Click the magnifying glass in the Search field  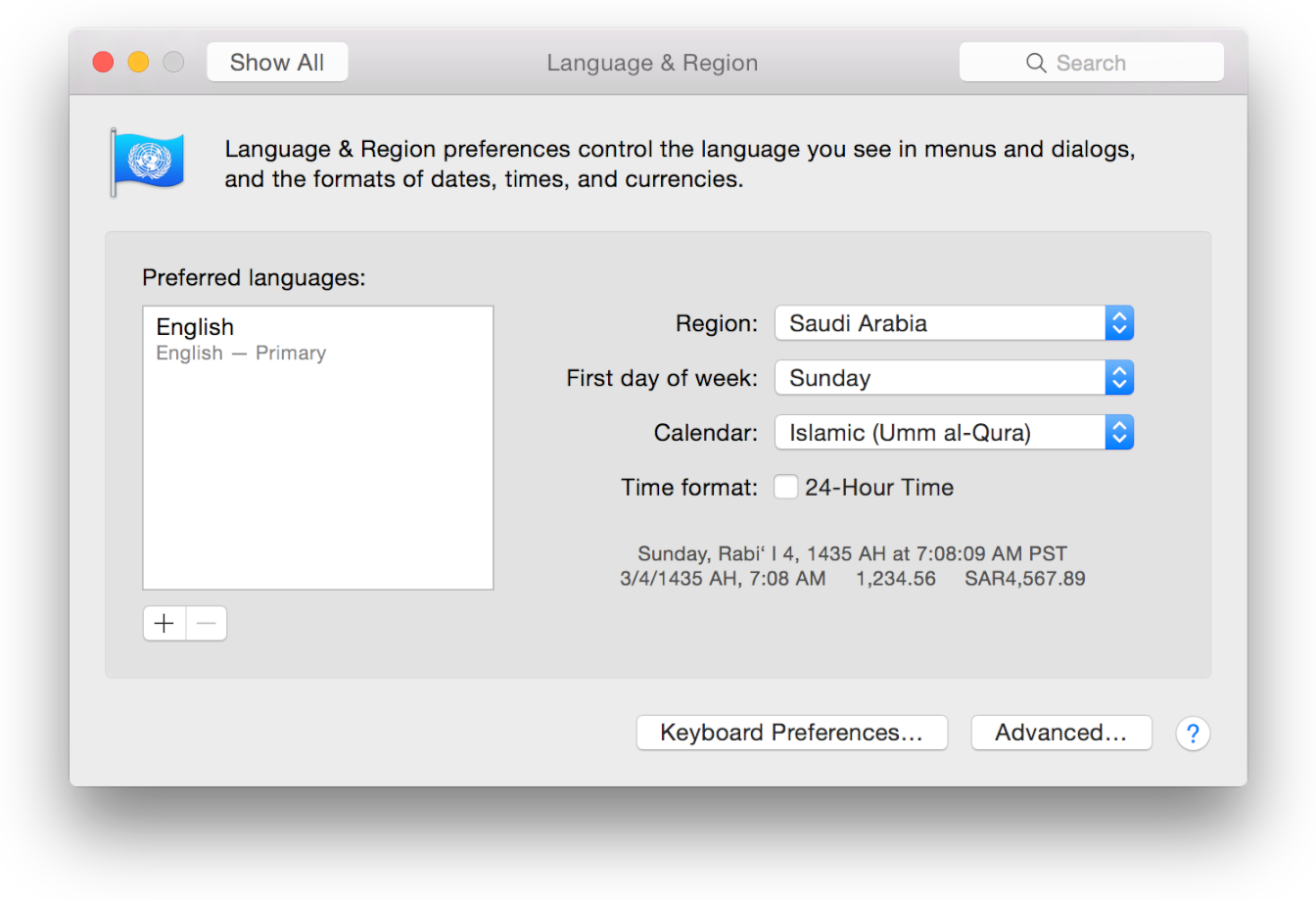coord(1036,62)
